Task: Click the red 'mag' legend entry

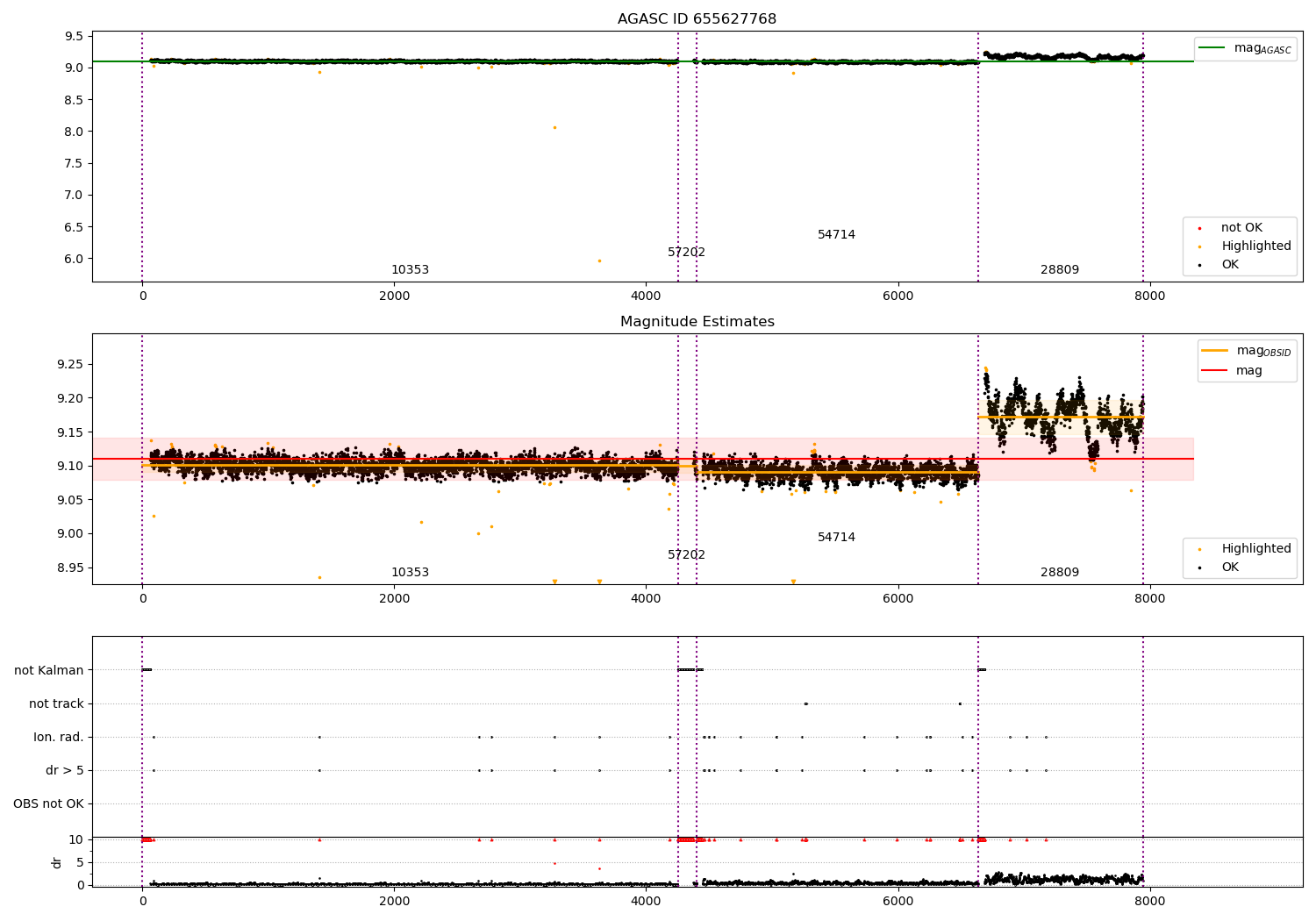Action: (1232, 370)
